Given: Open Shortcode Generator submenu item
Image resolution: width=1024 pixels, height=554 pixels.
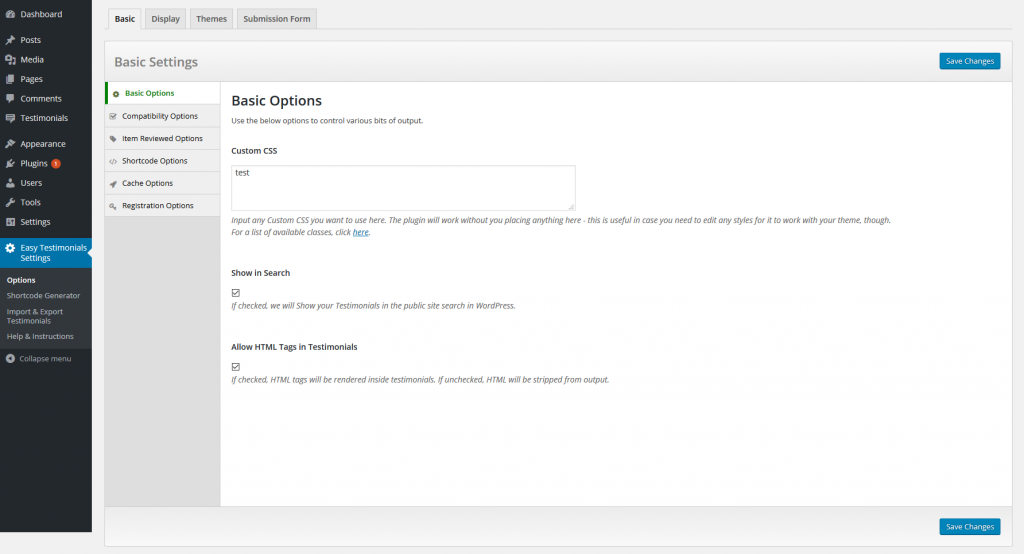Looking at the screenshot, I should [43, 296].
